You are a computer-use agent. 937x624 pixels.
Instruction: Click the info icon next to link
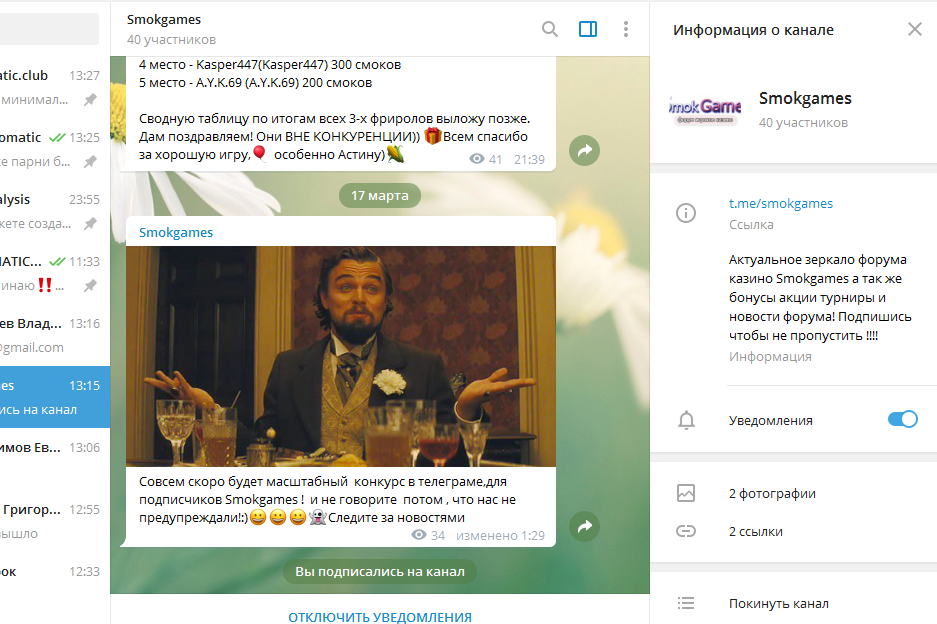pos(686,213)
